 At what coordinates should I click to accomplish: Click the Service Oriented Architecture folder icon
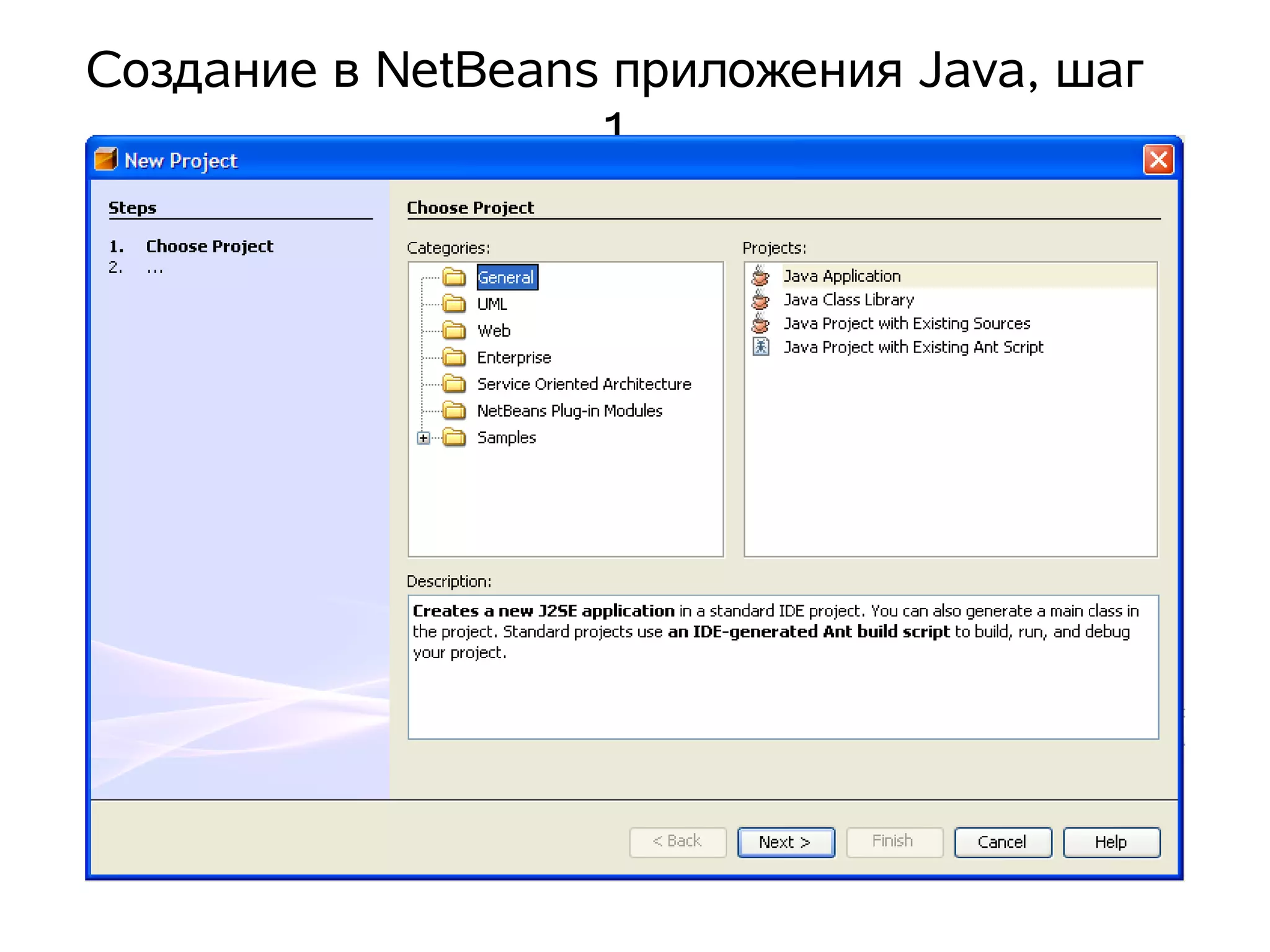coord(454,384)
